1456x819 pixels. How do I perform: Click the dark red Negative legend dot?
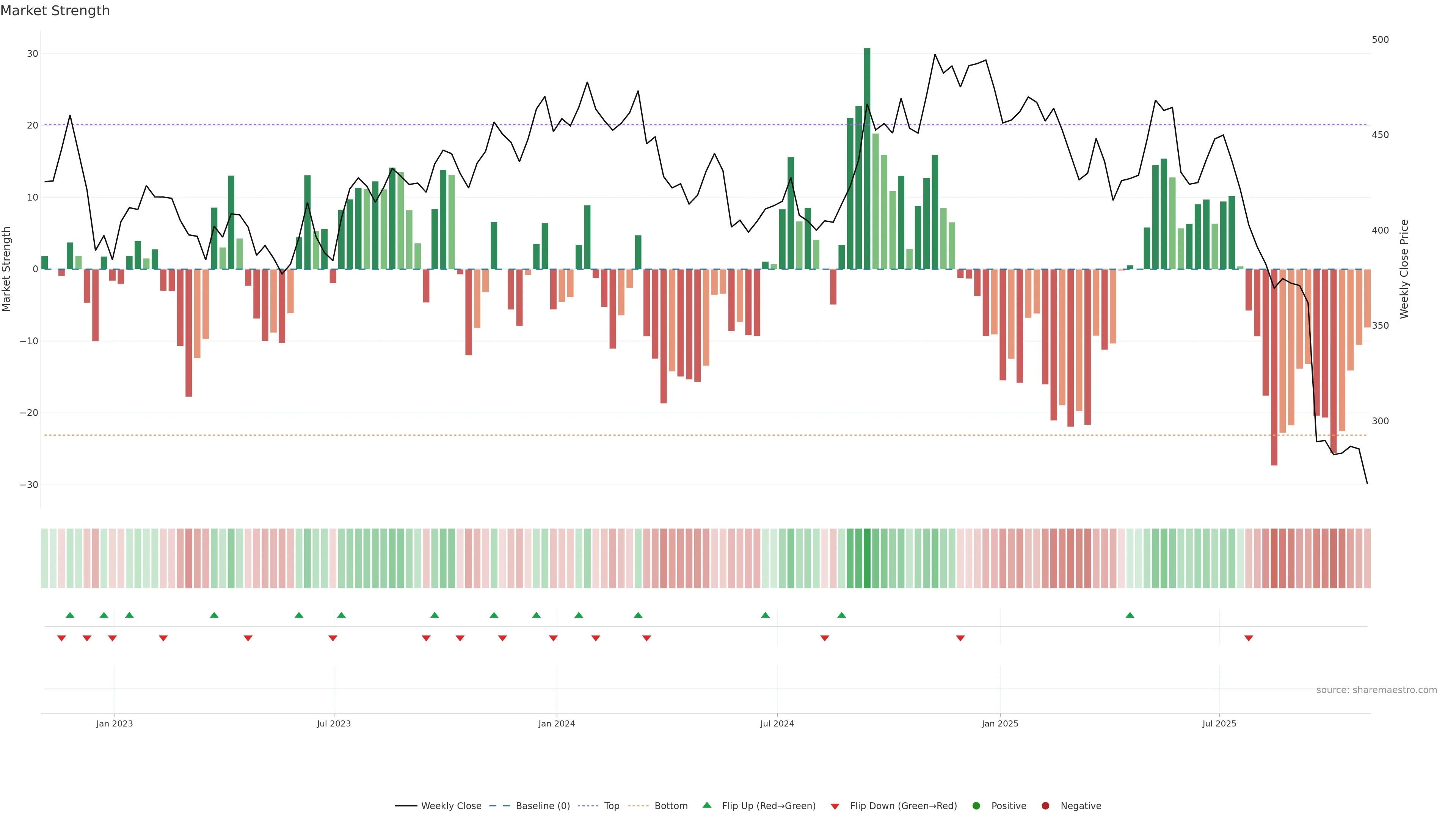click(x=1045, y=806)
